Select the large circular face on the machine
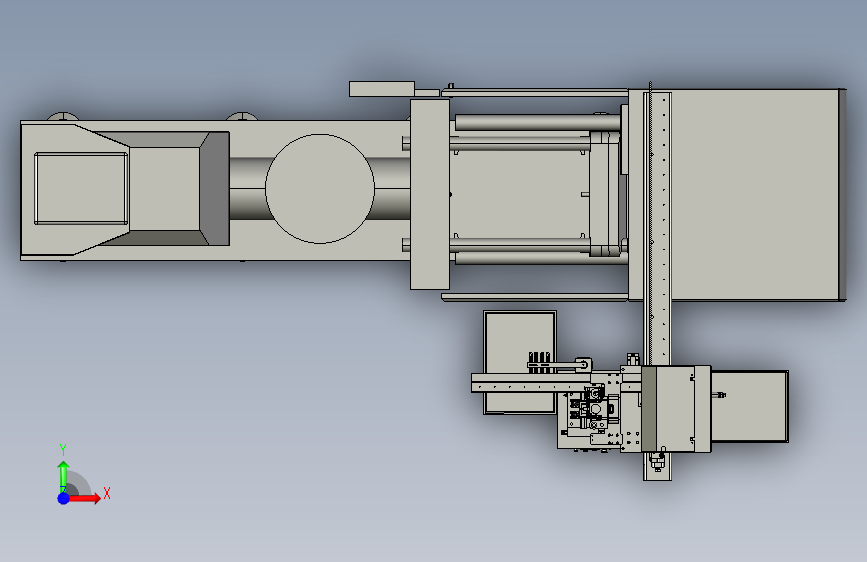The height and width of the screenshot is (562, 867). (320, 189)
